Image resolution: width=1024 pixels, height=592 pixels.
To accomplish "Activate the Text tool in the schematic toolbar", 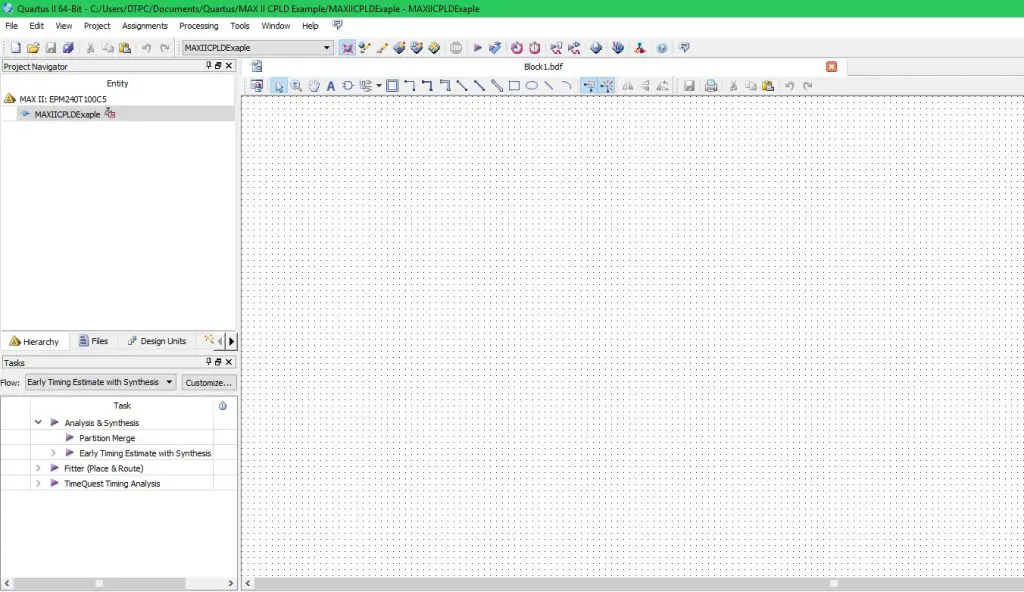I will (330, 86).
